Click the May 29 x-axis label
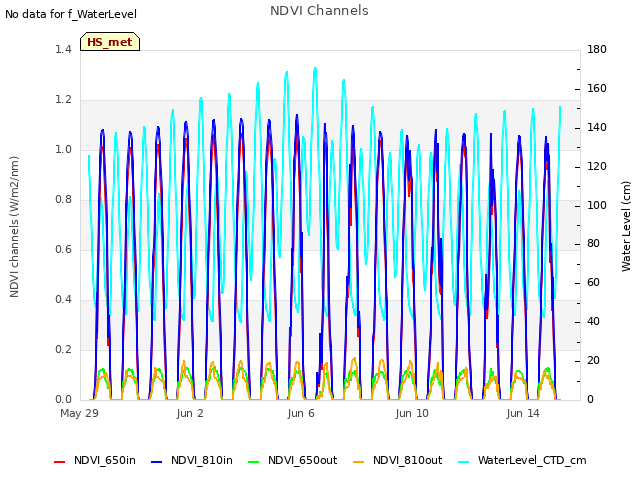The height and width of the screenshot is (480, 640). point(79,413)
